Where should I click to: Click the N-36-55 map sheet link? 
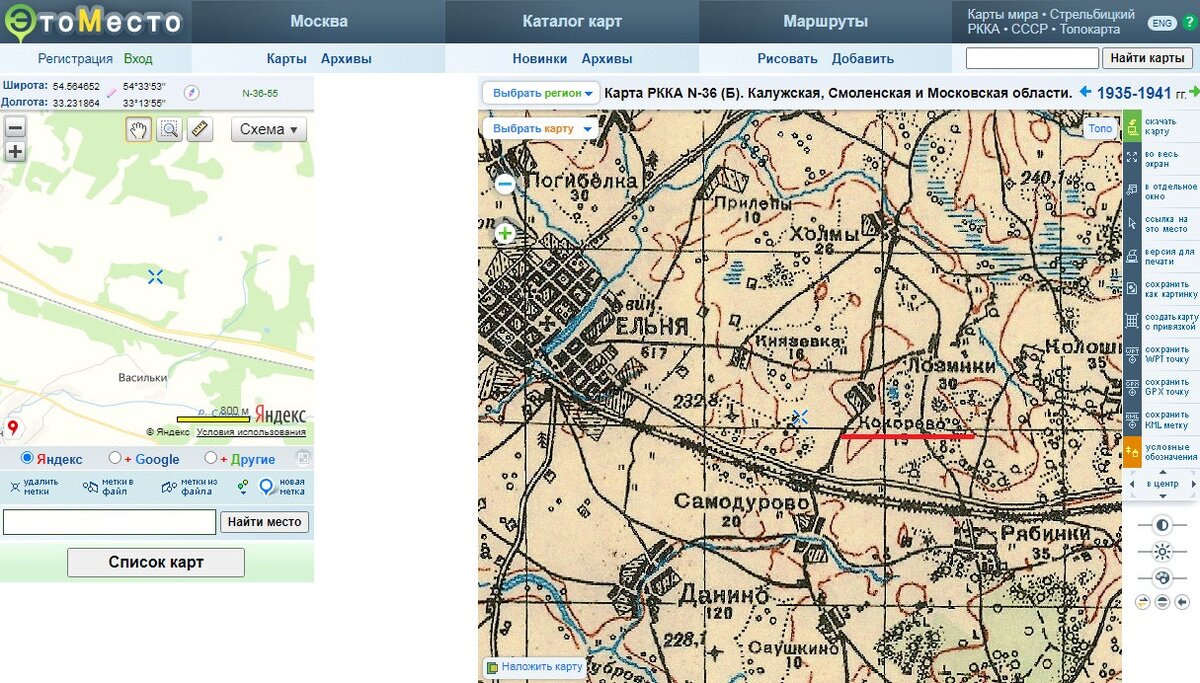(260, 93)
